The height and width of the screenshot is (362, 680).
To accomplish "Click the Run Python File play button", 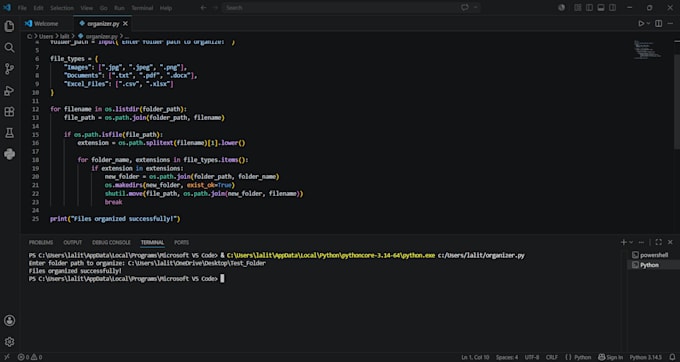I will [641, 23].
